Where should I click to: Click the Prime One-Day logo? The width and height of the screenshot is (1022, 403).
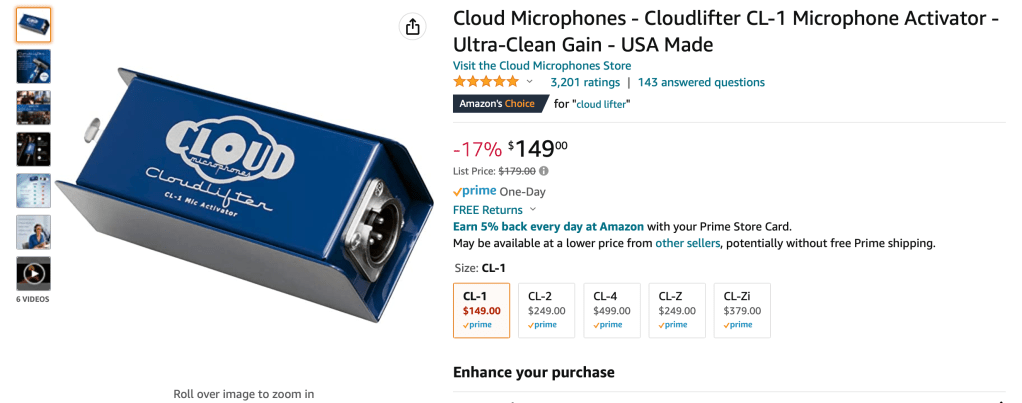(x=475, y=191)
